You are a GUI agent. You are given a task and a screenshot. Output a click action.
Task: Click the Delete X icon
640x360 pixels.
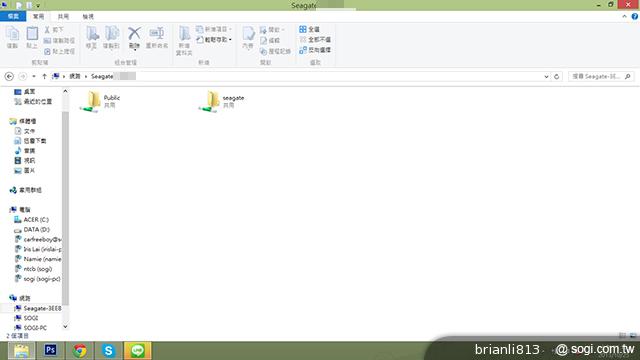point(134,33)
